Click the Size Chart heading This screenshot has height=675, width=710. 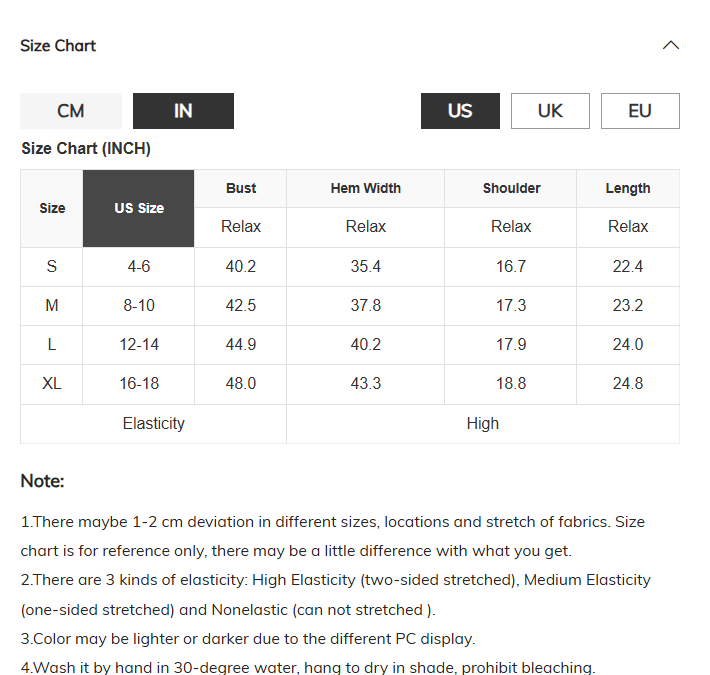(x=58, y=46)
